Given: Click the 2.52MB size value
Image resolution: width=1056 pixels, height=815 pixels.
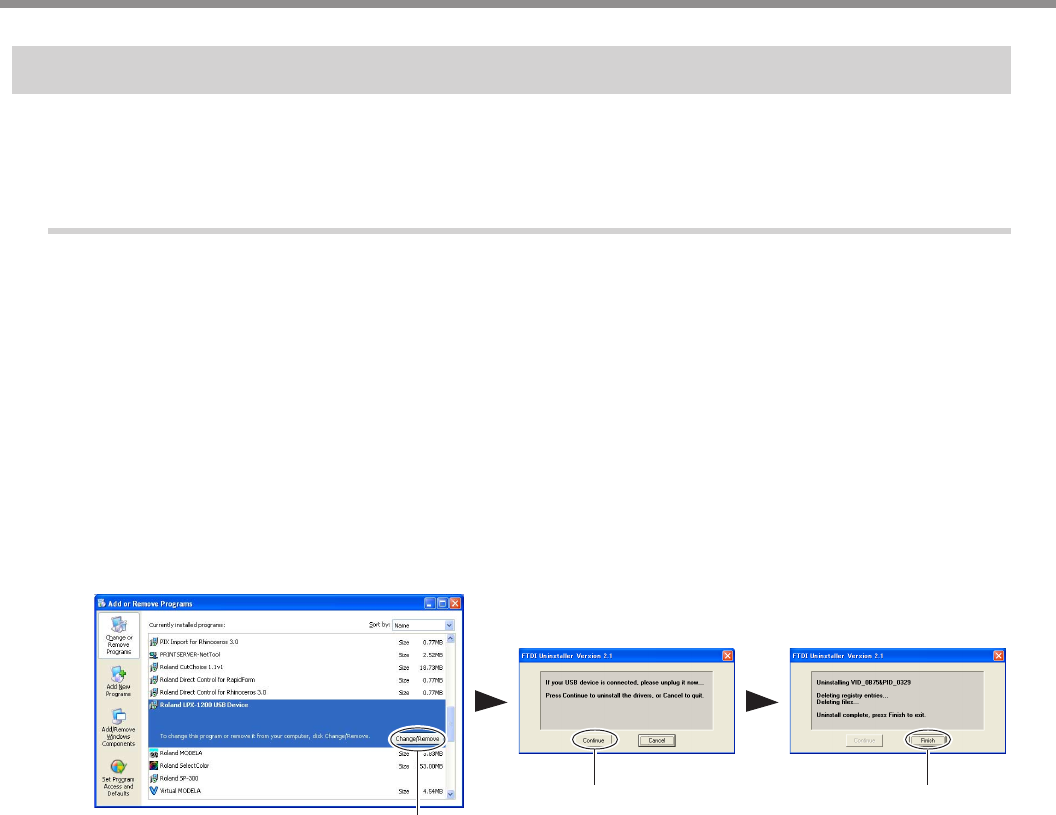Looking at the screenshot, I should [432, 655].
